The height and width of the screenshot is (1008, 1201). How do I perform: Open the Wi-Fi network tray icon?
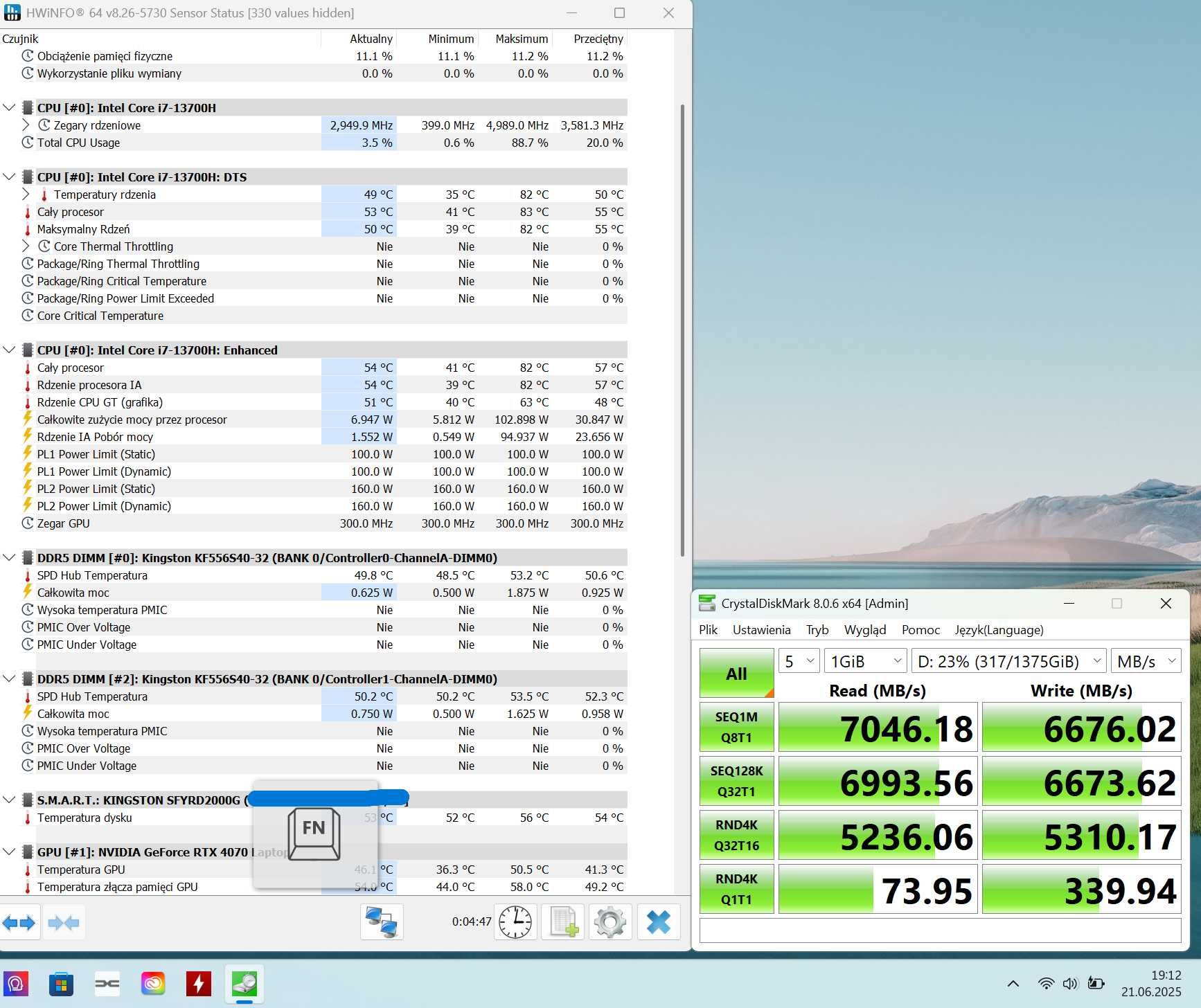[1046, 983]
